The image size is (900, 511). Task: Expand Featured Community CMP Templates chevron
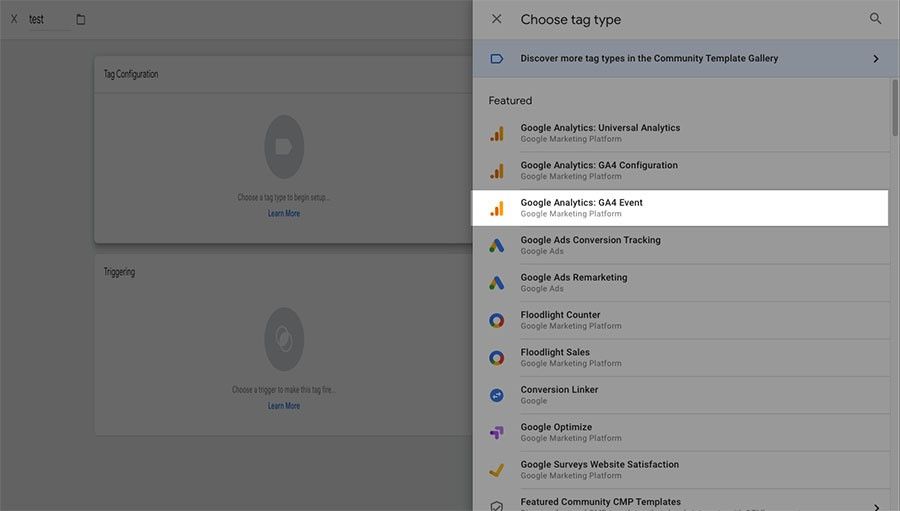click(x=875, y=506)
